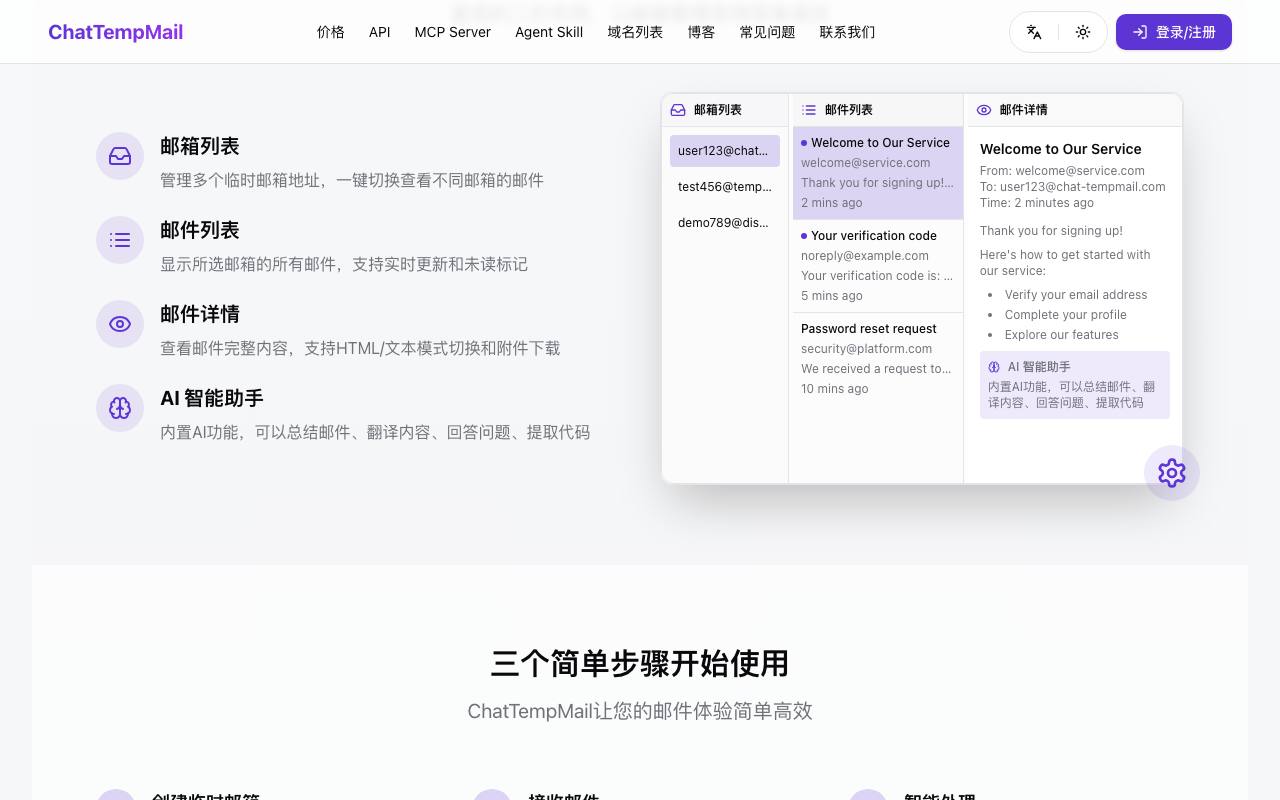Screen dimensions: 1280x800
Task: Click the To: user123@chat-tempmail.com line
Action: (1073, 187)
